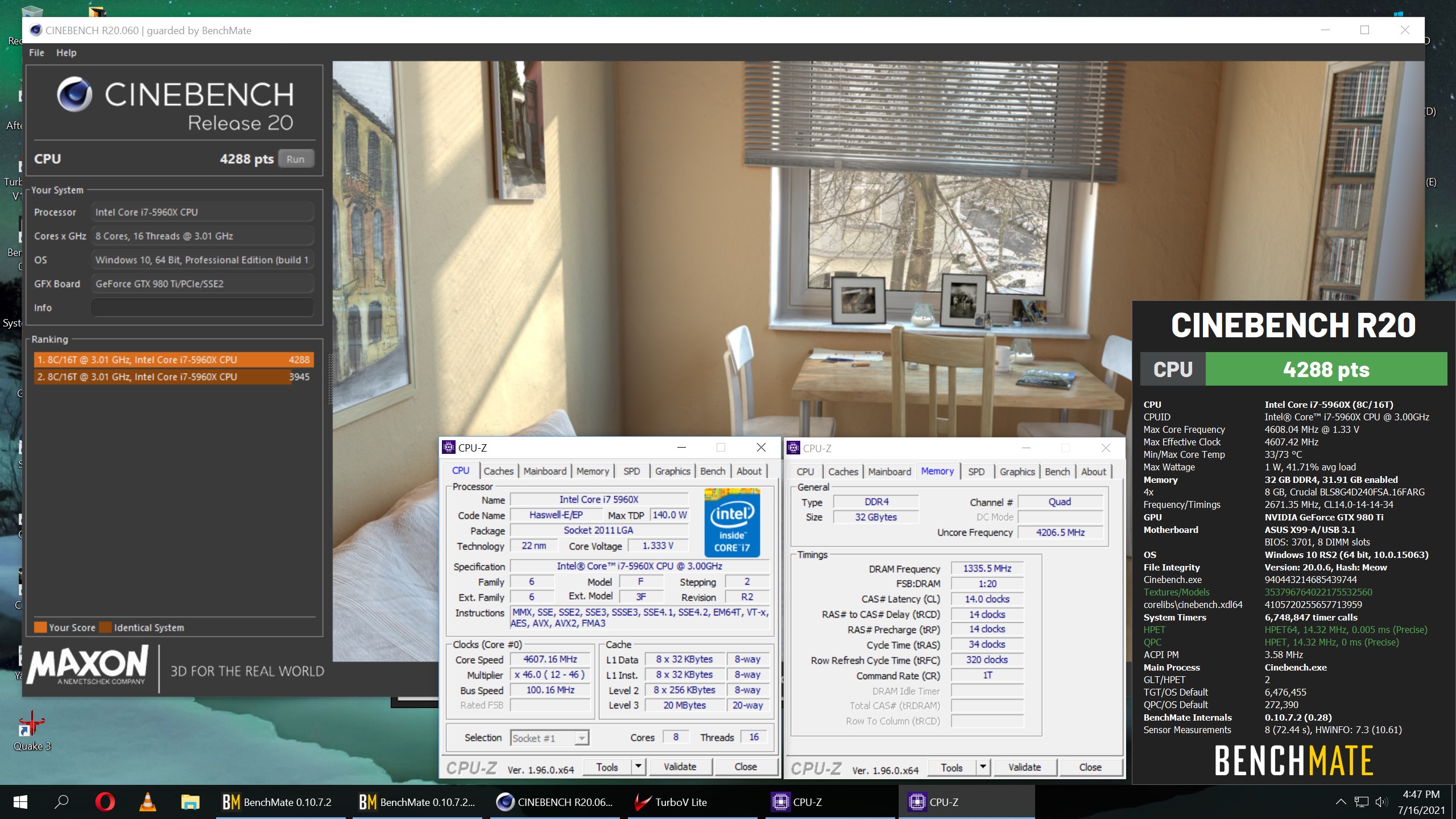
Task: Click Tools button in CPU-Z Memory window
Action: 952,767
